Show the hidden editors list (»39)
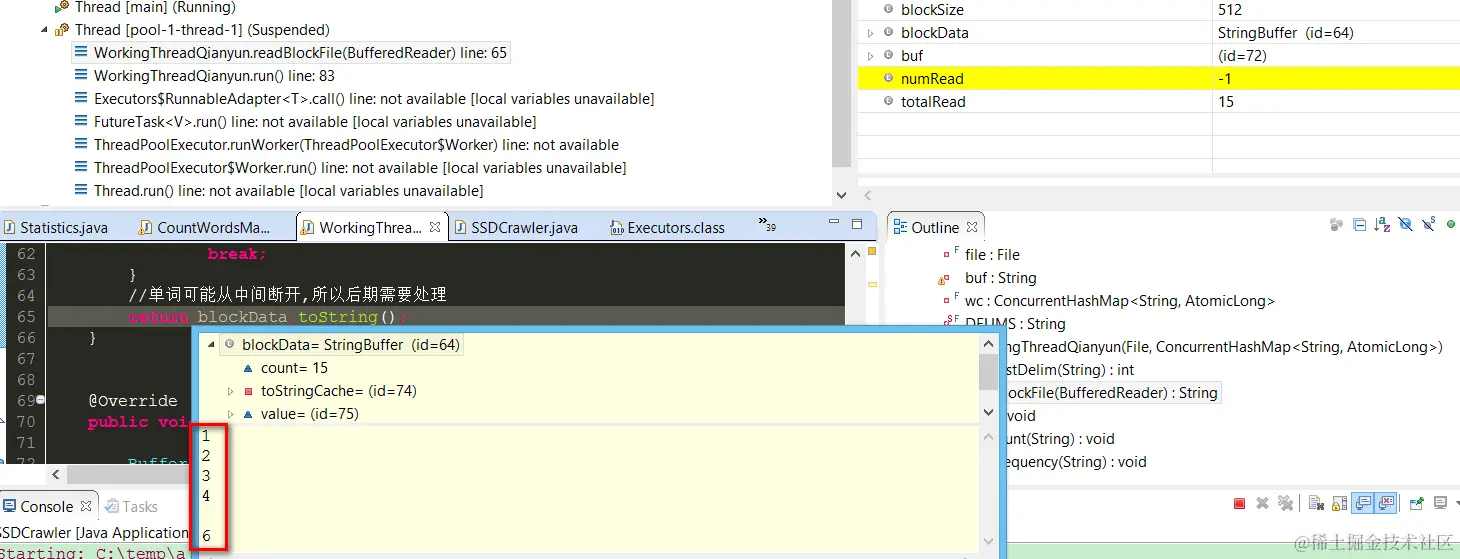Viewport: 1460px width, 559px height. click(x=767, y=224)
